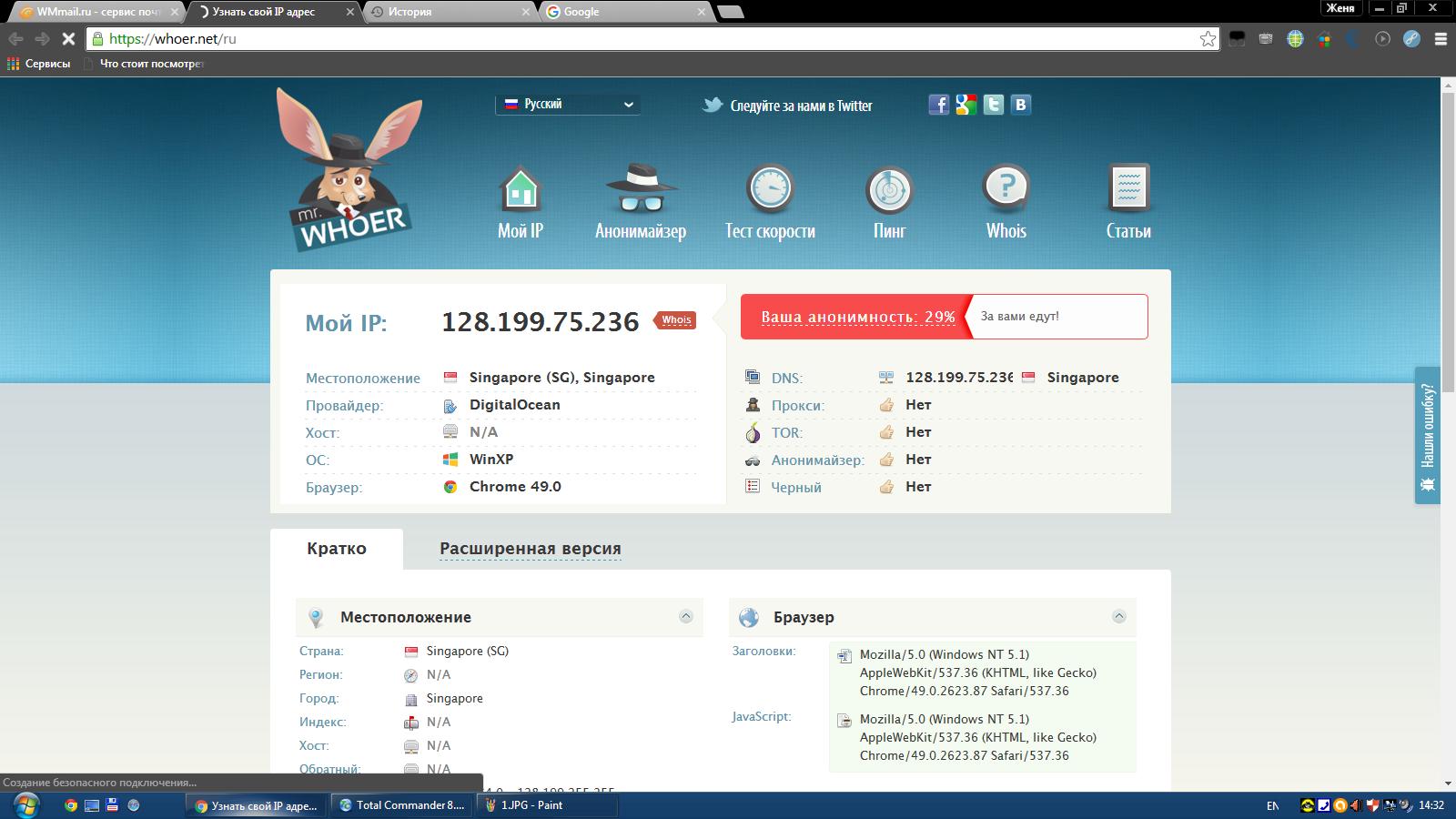Viewport: 1456px width, 819px height.
Task: Click the За вами едут! message
Action: tap(1019, 317)
